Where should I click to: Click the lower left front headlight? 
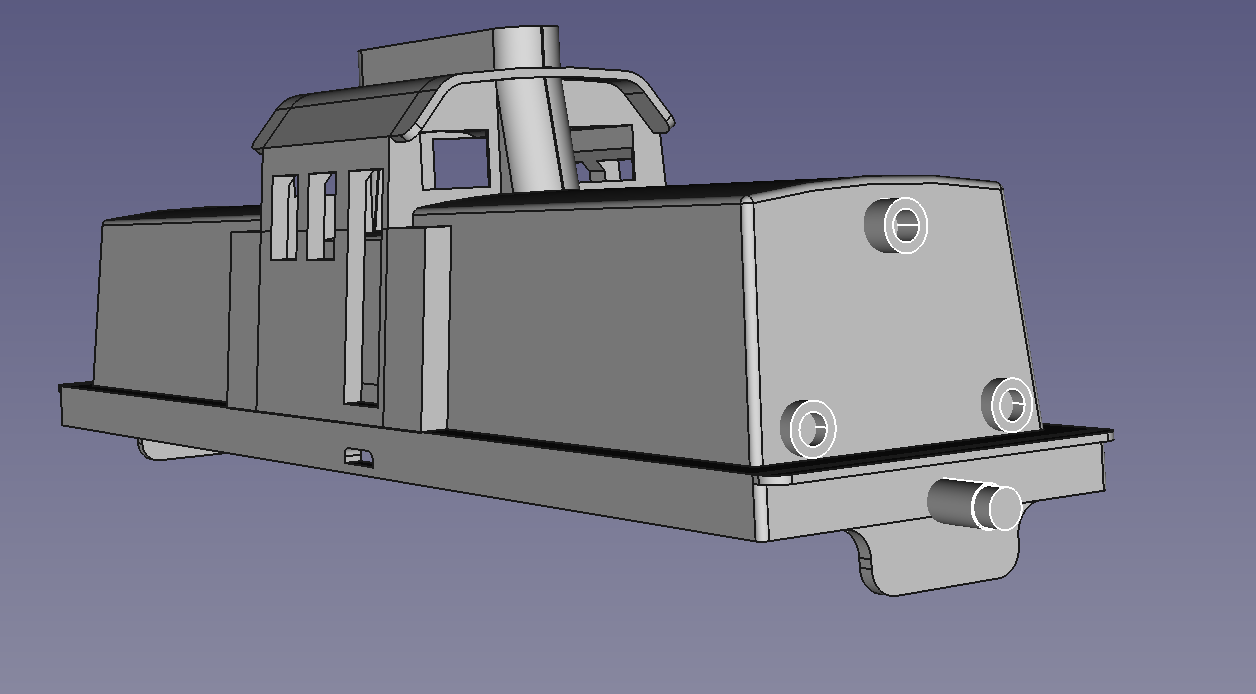[808, 427]
